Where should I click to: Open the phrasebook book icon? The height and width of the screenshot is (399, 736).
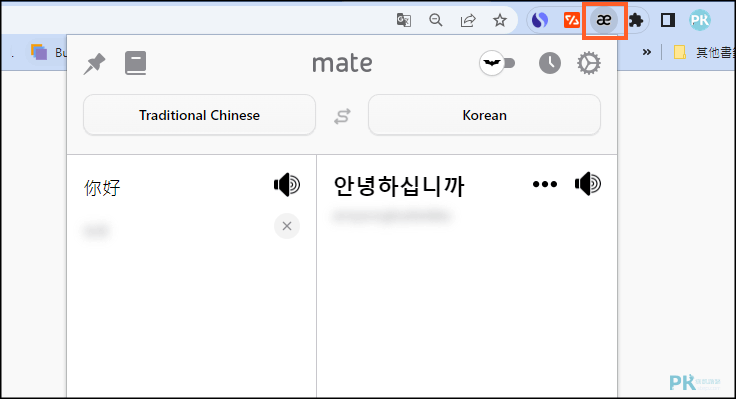tap(136, 63)
